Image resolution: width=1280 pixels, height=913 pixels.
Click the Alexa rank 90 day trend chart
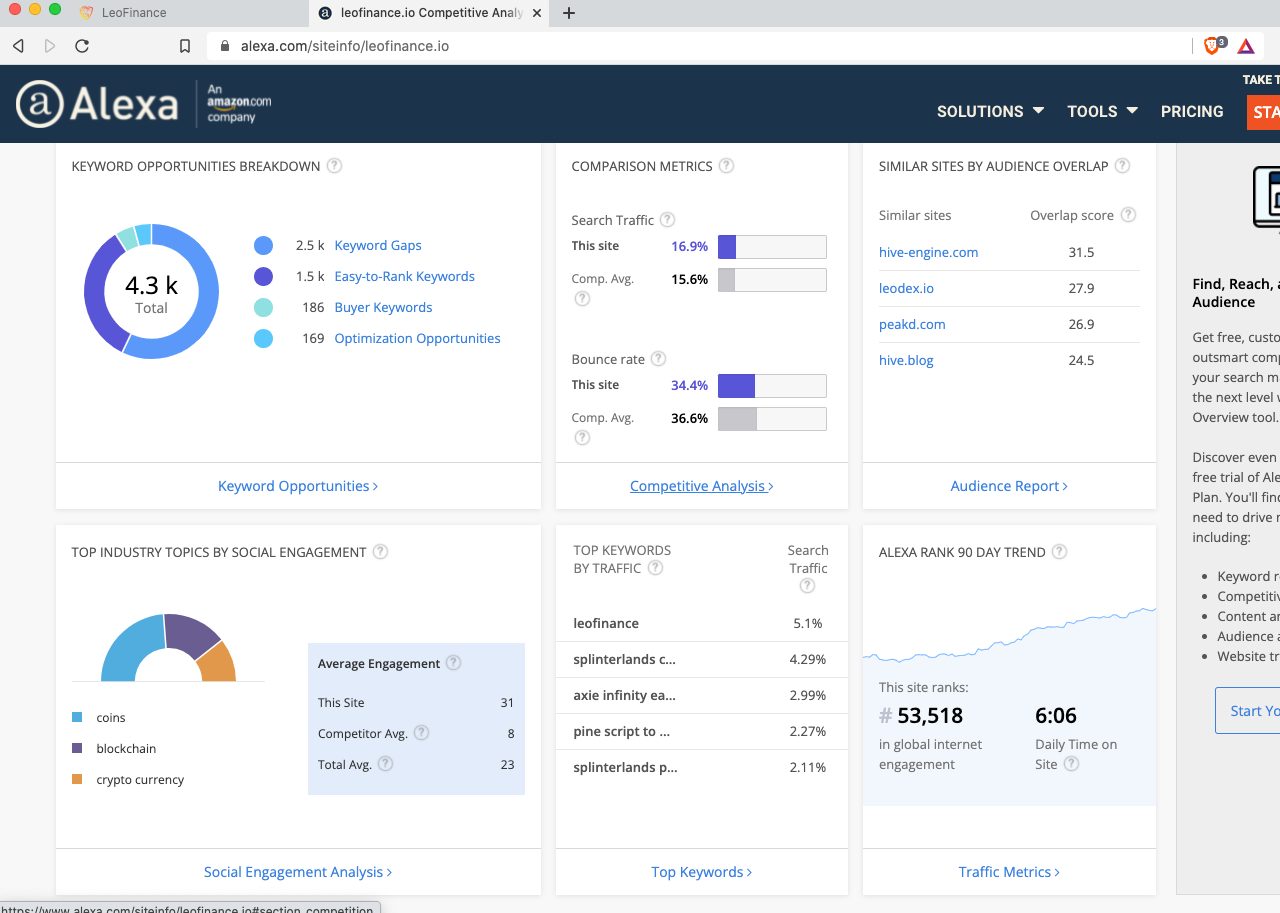click(x=1009, y=635)
